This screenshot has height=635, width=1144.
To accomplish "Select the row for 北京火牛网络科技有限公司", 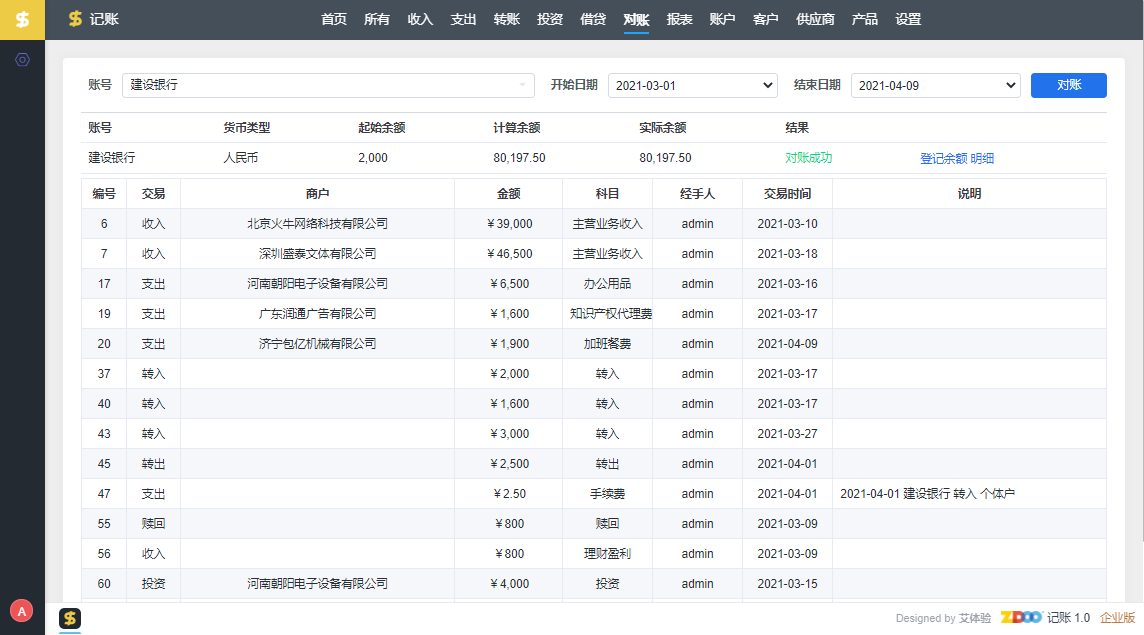I will [x=317, y=224].
